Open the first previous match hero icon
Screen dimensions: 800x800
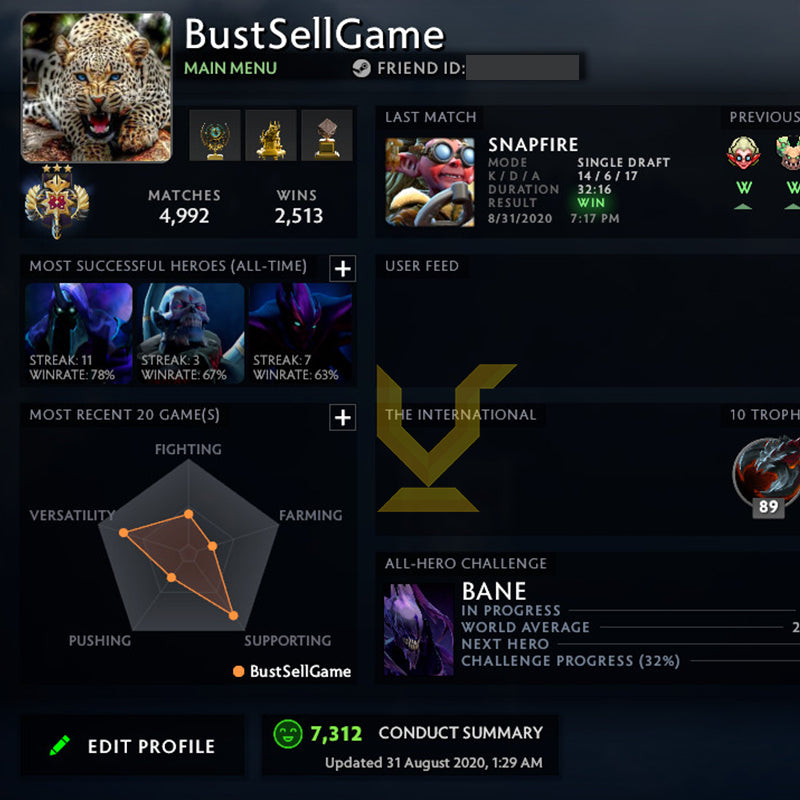coord(743,153)
